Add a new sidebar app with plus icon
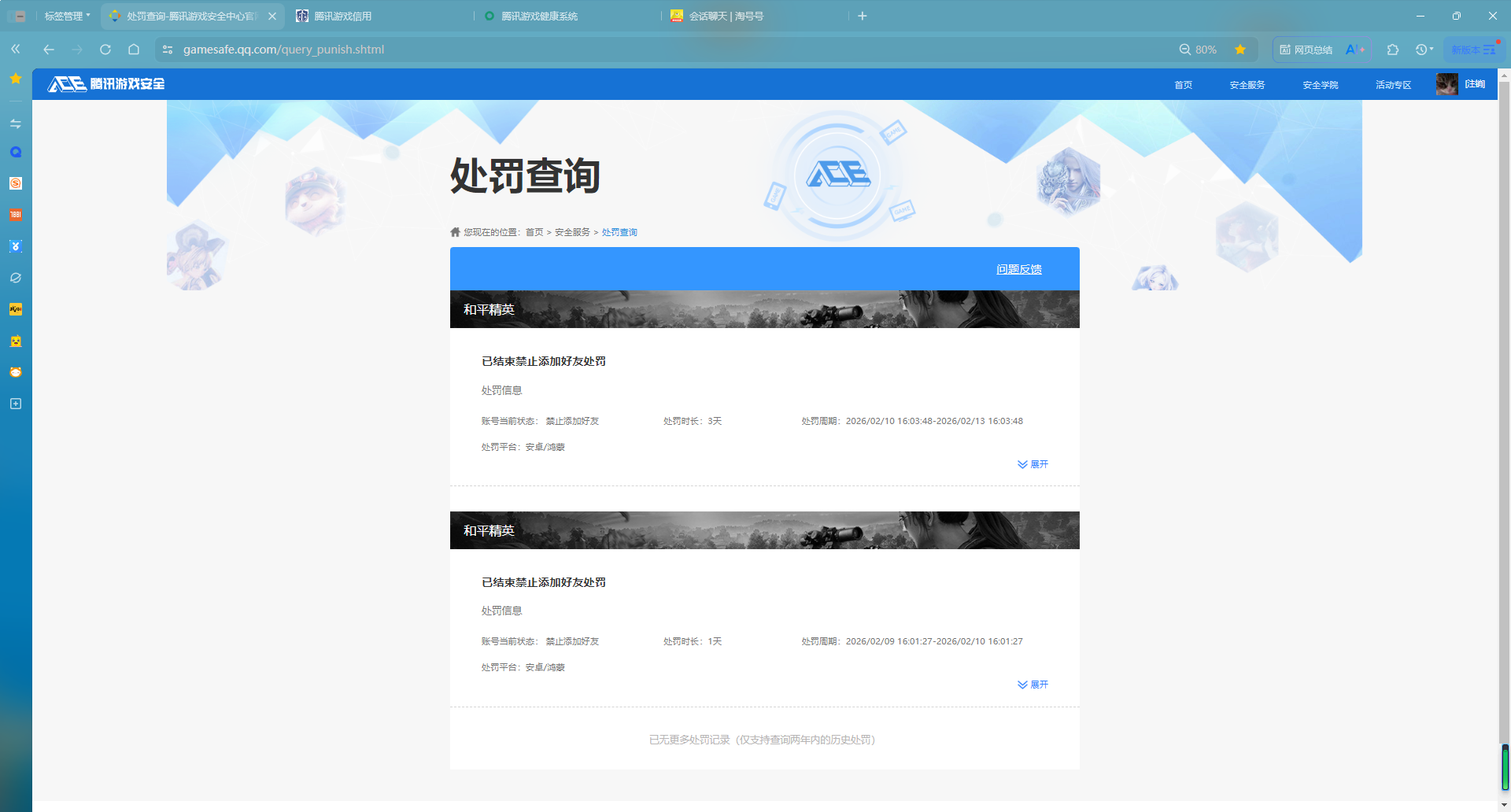 pyautogui.click(x=16, y=404)
